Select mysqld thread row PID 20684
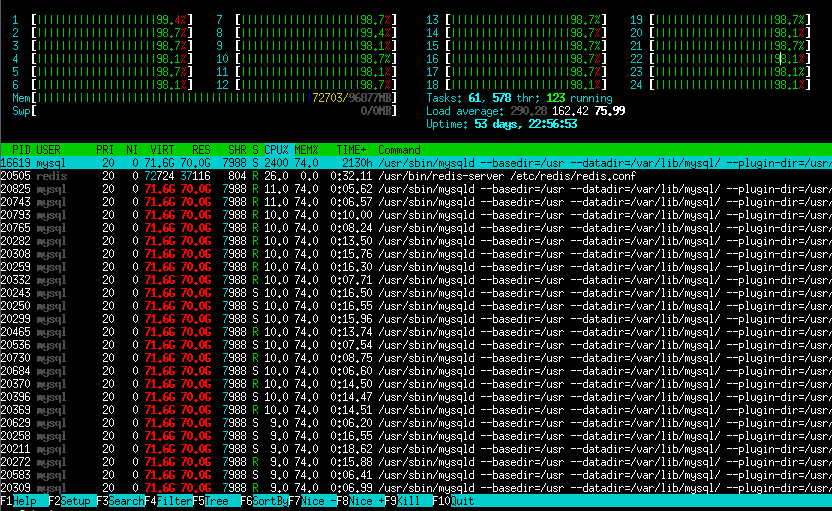 coord(416,371)
